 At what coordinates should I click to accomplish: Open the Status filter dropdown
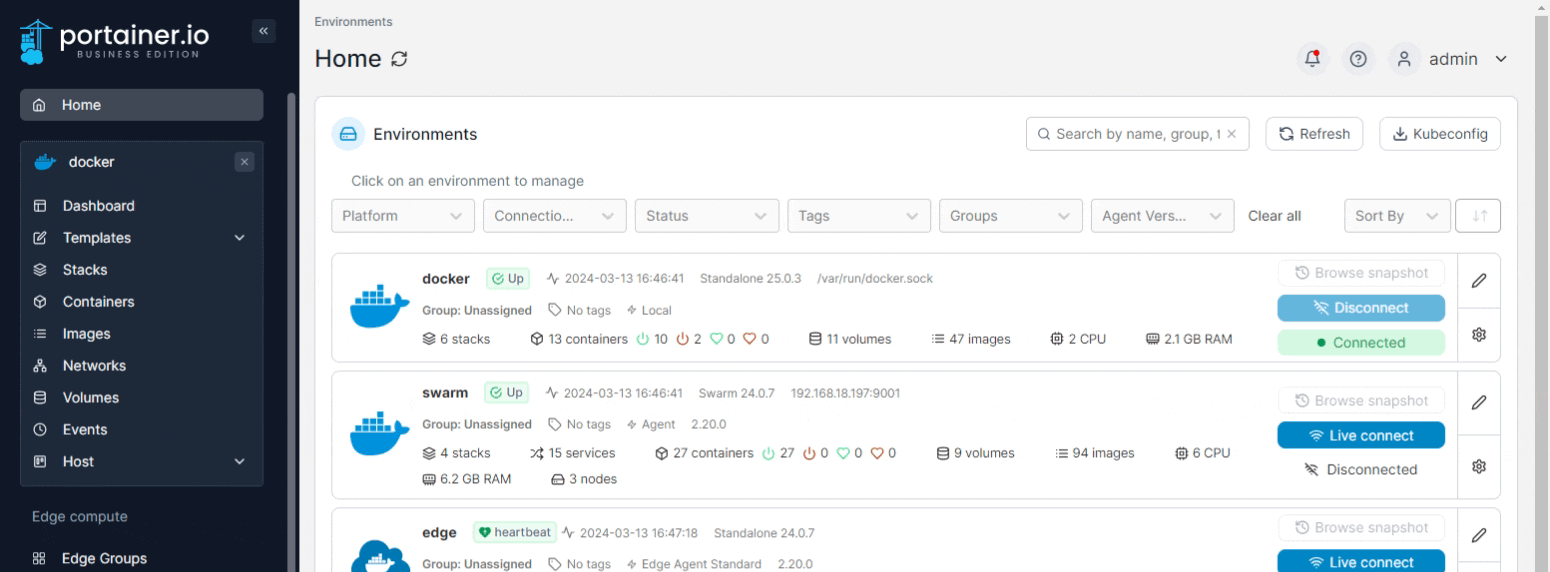pyautogui.click(x=706, y=216)
